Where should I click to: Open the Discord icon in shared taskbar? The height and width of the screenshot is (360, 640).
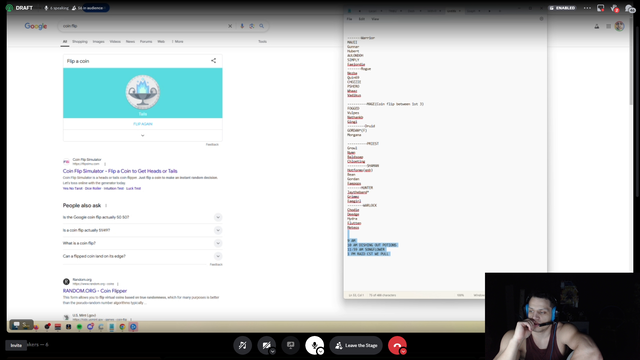click(x=90, y=327)
